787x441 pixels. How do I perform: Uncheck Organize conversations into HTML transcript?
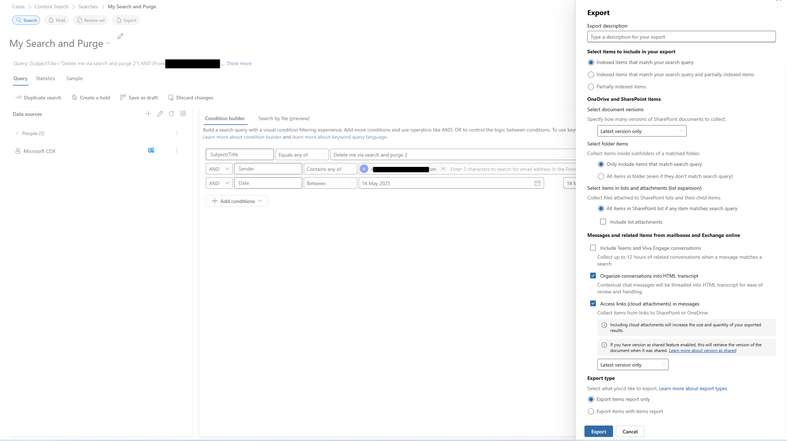pos(593,276)
